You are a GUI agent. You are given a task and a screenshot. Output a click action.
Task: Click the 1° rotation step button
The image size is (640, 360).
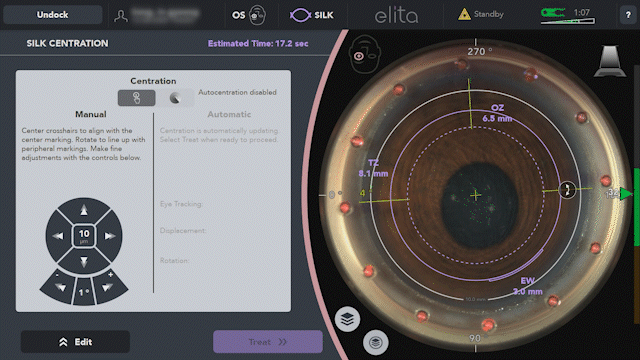pyautogui.click(x=84, y=291)
